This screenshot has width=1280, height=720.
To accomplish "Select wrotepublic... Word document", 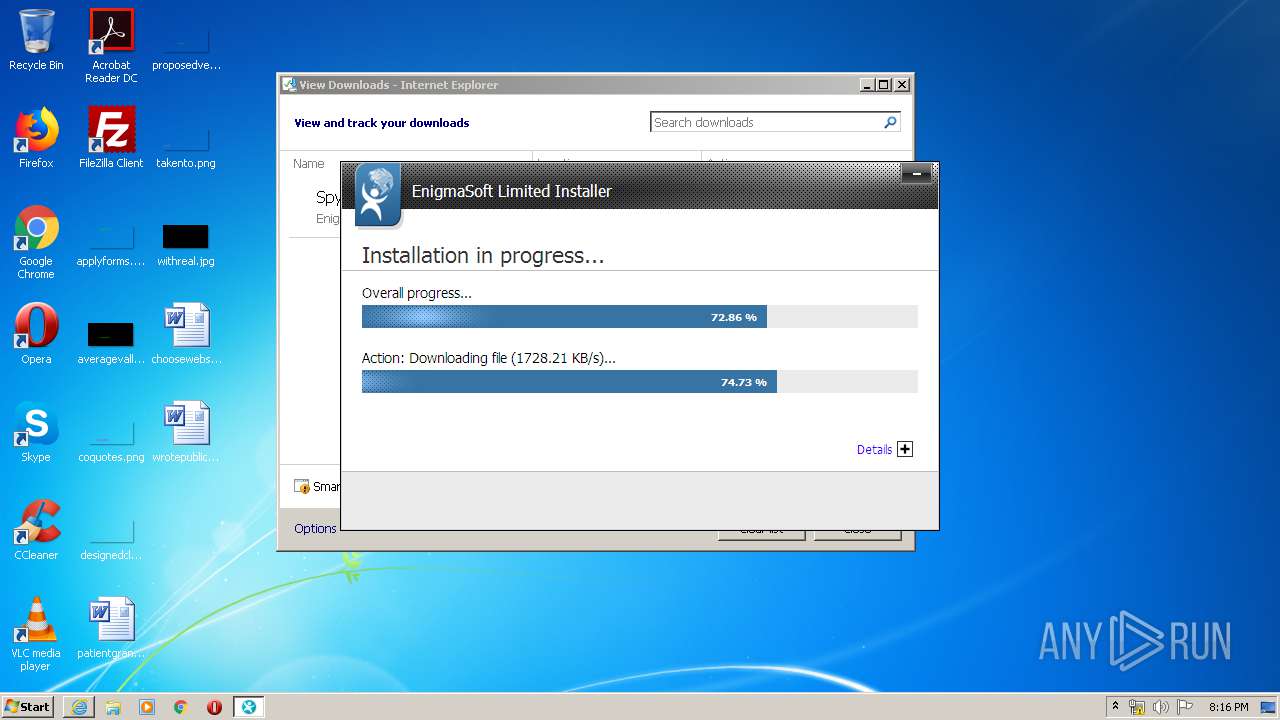I will click(186, 432).
